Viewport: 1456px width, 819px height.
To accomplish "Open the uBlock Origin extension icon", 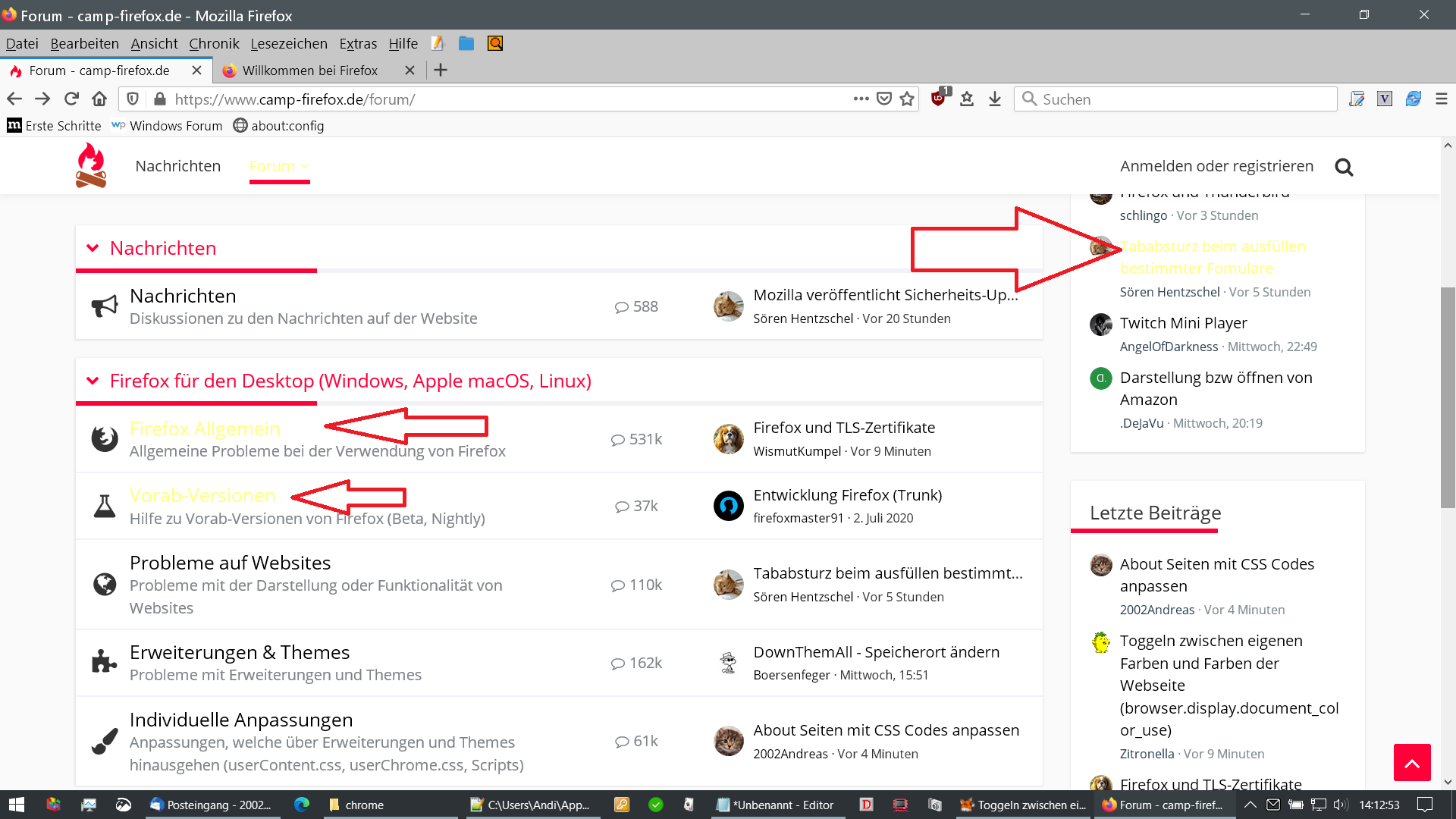I will point(939,99).
